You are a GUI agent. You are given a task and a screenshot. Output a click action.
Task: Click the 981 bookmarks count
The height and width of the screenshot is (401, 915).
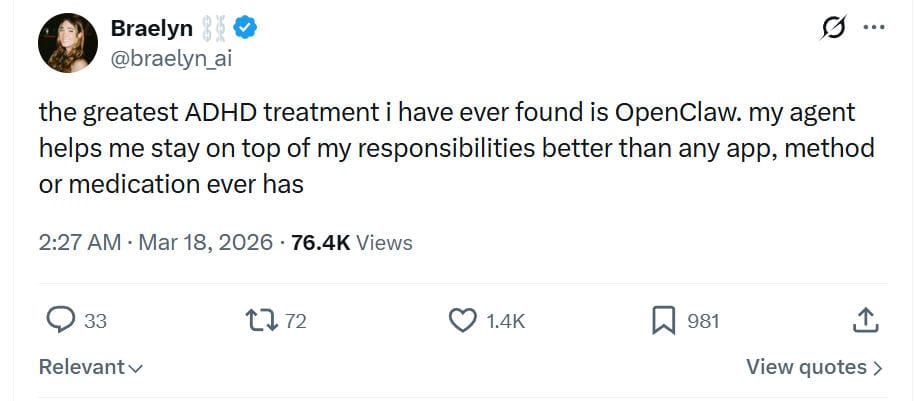pyautogui.click(x=703, y=321)
